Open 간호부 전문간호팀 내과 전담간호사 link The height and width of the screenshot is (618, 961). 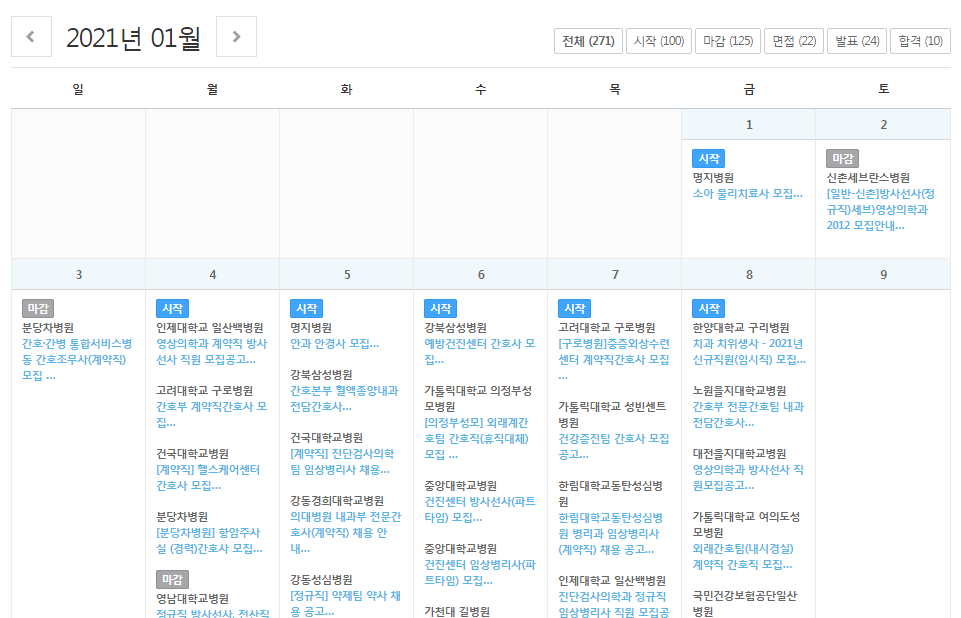(x=748, y=414)
